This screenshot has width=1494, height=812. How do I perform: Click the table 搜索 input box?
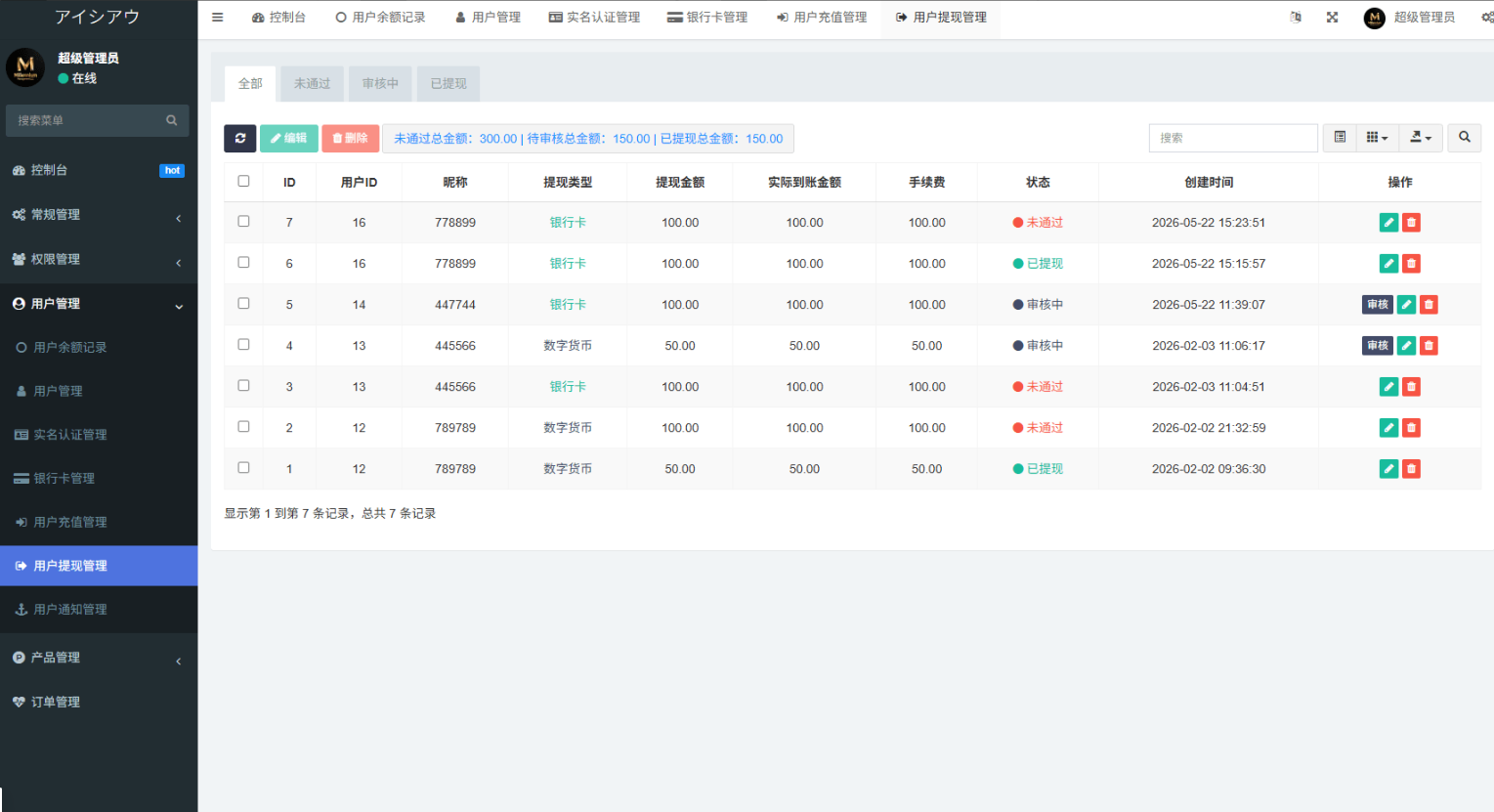(x=1233, y=138)
